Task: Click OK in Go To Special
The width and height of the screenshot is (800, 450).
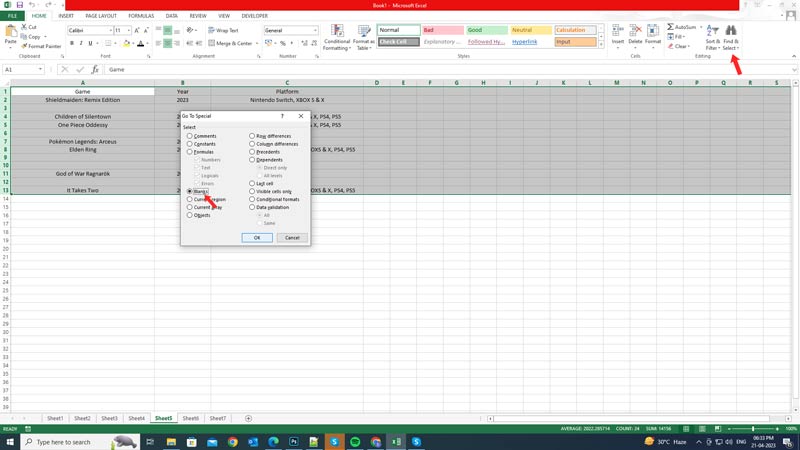Action: (x=257, y=238)
